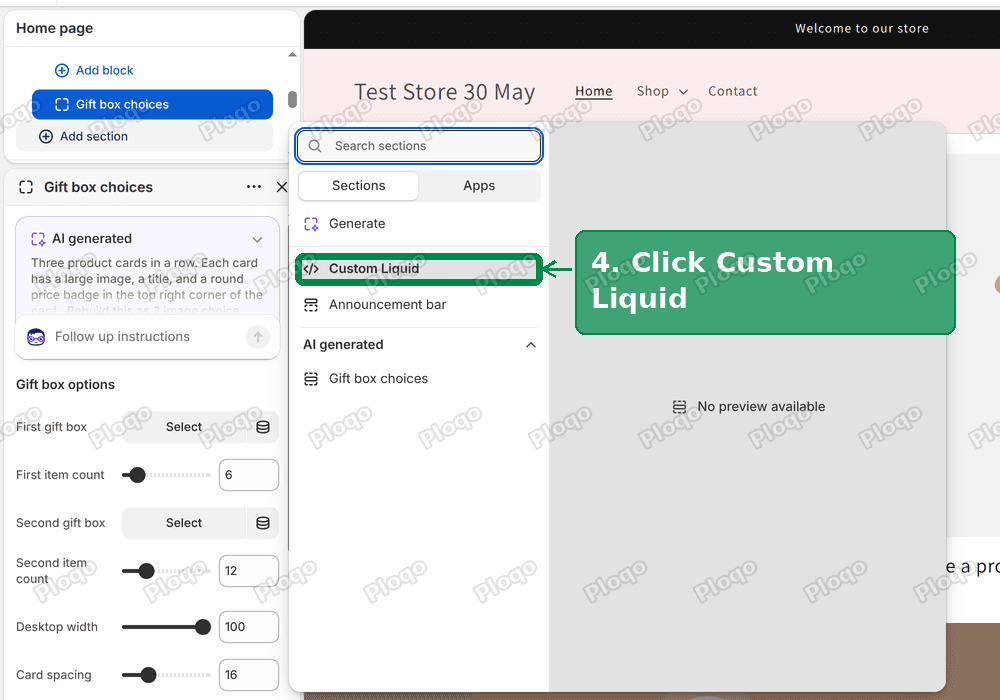Close the Gift box choices settings panel
The height and width of the screenshot is (700, 1000).
(x=282, y=187)
